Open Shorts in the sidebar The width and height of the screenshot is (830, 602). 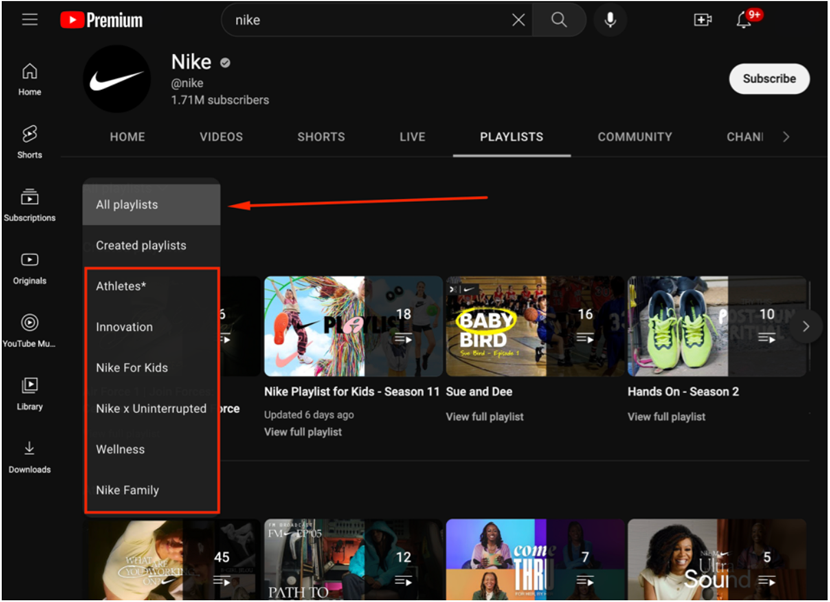[30, 142]
